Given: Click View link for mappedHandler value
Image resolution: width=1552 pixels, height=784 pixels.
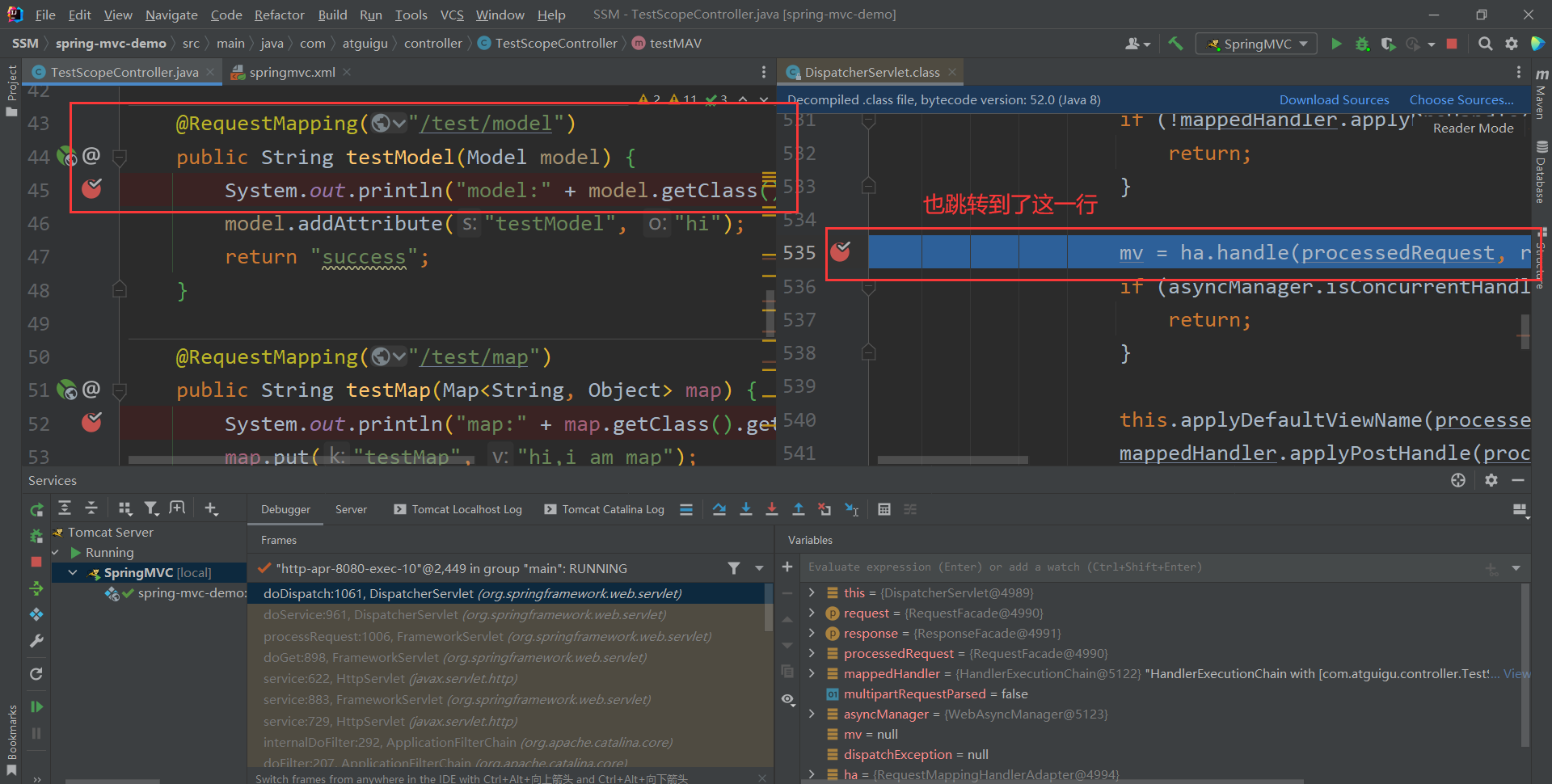Looking at the screenshot, I should coord(1516,673).
